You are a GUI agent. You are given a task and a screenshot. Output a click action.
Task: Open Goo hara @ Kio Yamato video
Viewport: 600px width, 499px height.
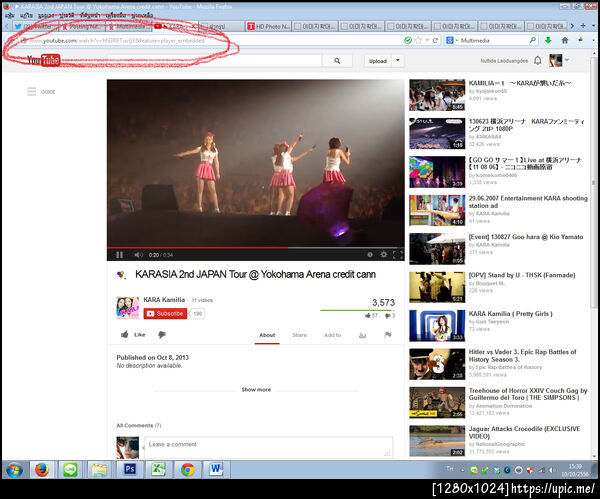click(x=526, y=237)
